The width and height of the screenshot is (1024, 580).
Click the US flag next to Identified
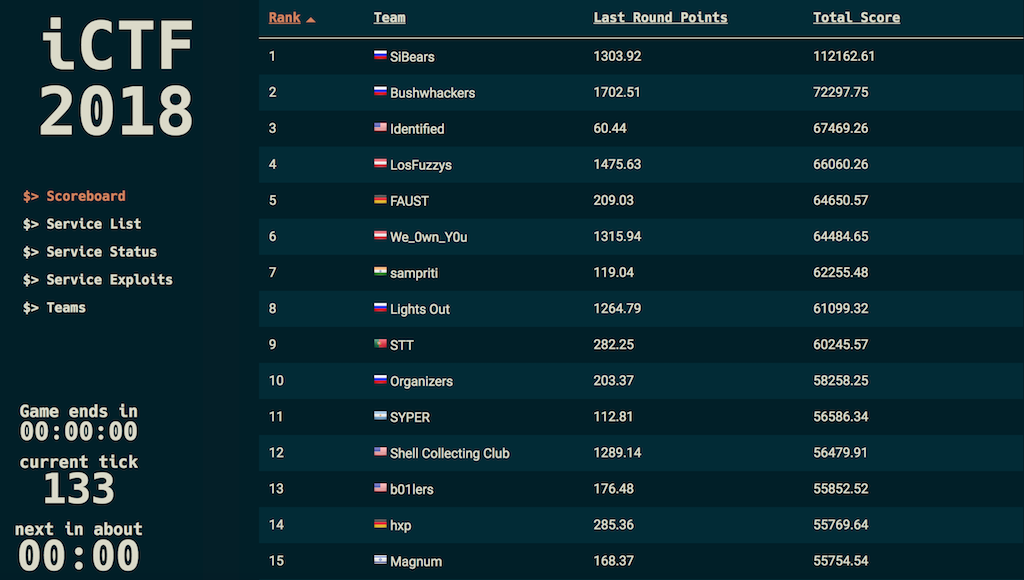[380, 127]
